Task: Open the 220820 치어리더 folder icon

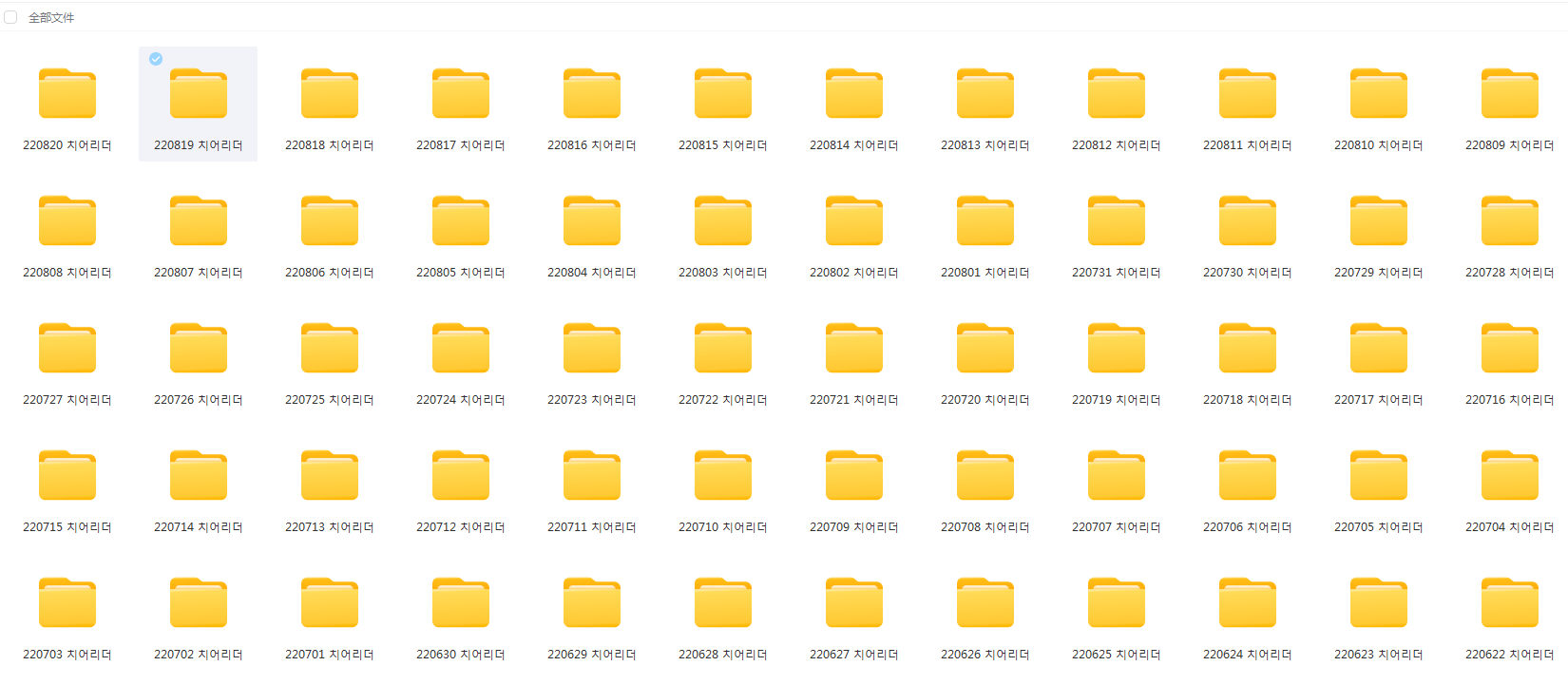Action: click(67, 93)
